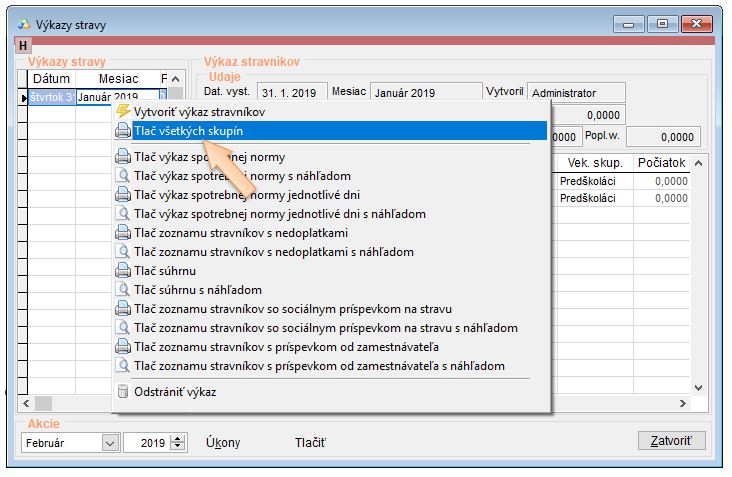This screenshot has height=477, width=732.
Task: Click the lightning icon for Vytvoriť výkaz stravníkov
Action: (123, 111)
